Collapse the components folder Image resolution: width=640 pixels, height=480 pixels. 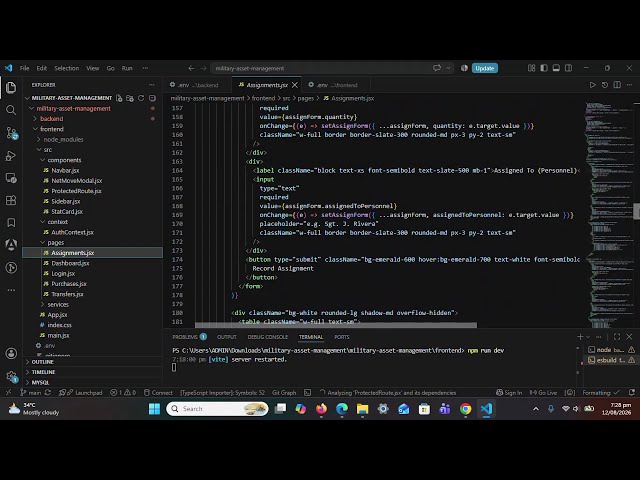point(64,160)
